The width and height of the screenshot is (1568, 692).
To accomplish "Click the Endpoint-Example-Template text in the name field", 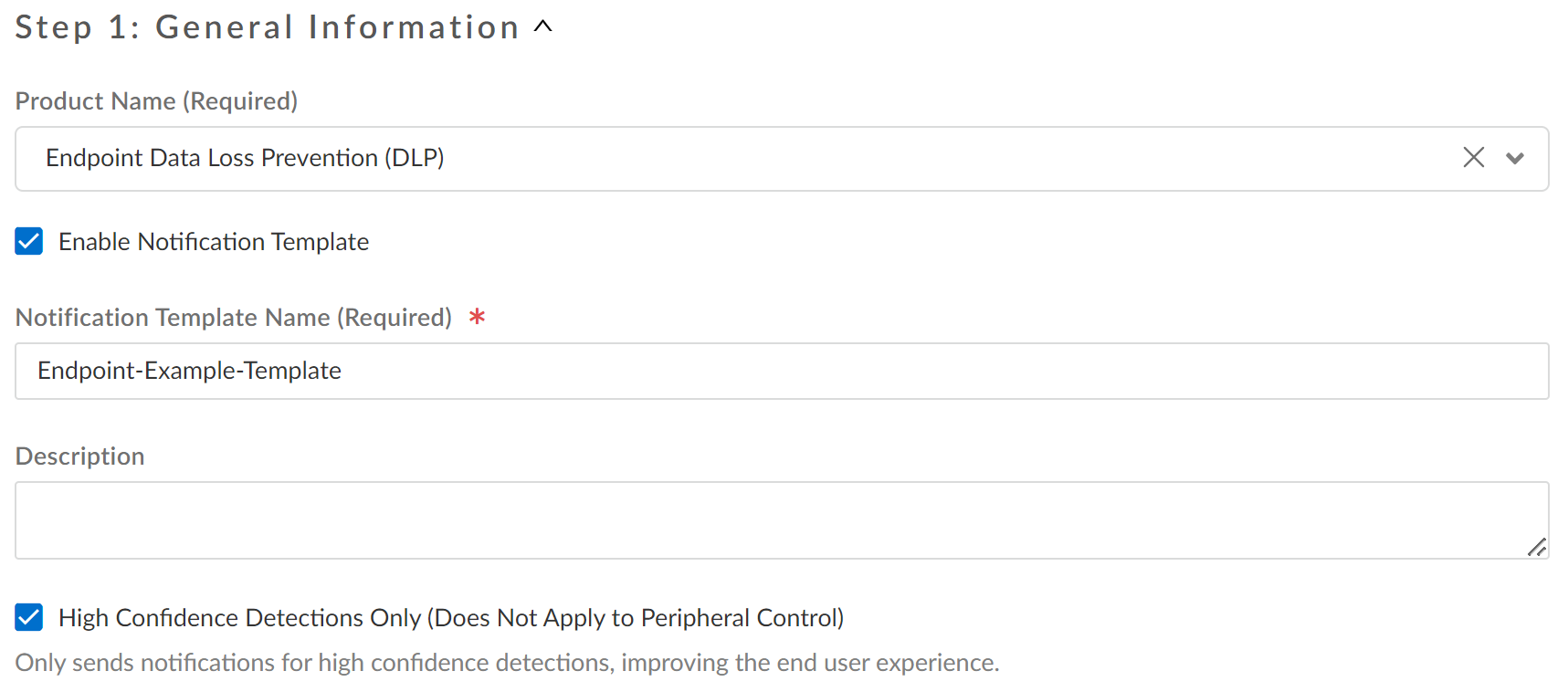I will 189,371.
